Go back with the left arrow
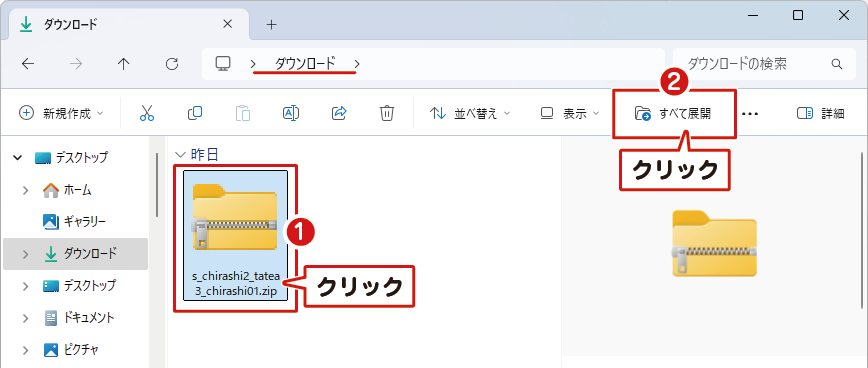Viewport: 868px width, 368px height. tap(28, 64)
